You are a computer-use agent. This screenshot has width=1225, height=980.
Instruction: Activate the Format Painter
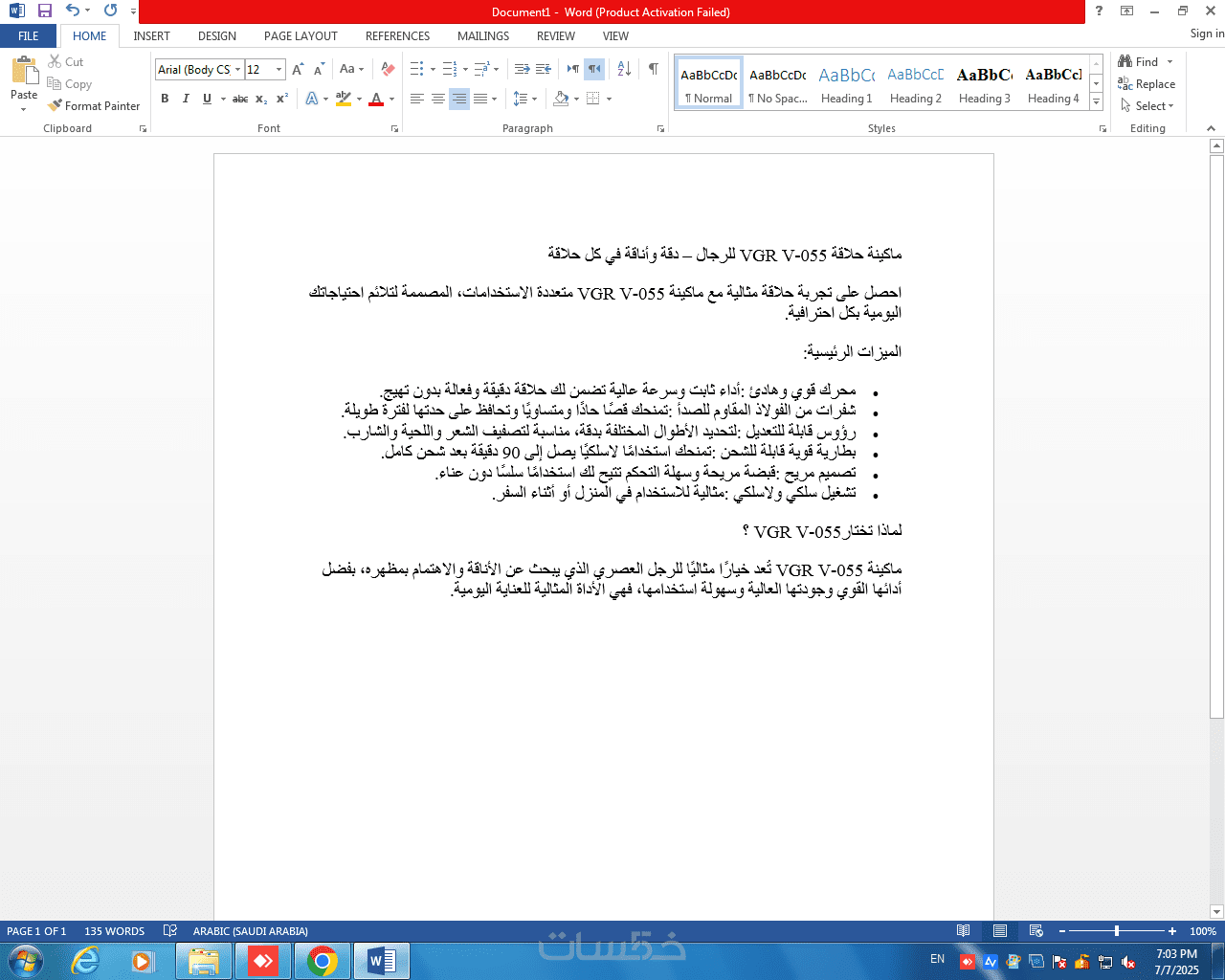tap(94, 106)
